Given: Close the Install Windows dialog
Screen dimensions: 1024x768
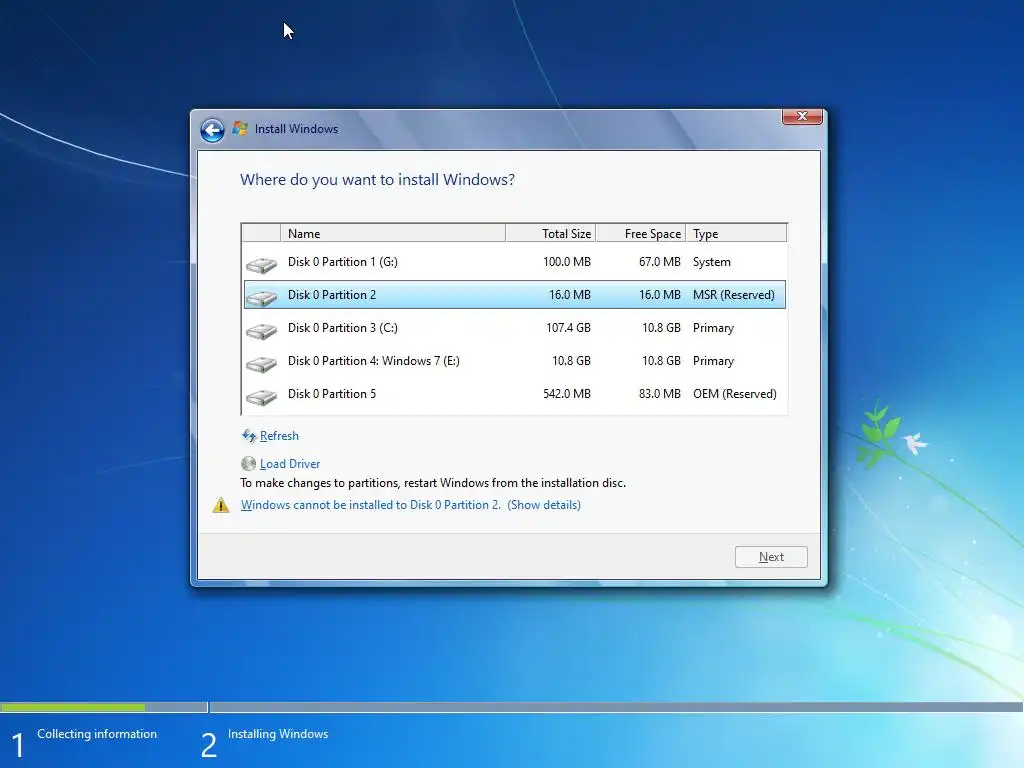Looking at the screenshot, I should 802,116.
